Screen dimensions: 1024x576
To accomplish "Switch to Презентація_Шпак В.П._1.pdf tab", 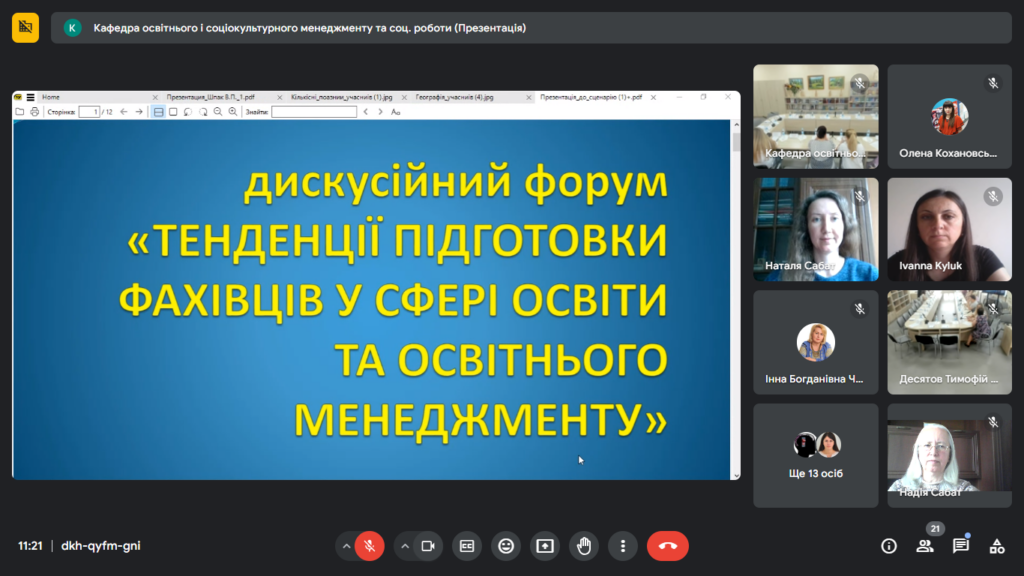I will coord(208,97).
